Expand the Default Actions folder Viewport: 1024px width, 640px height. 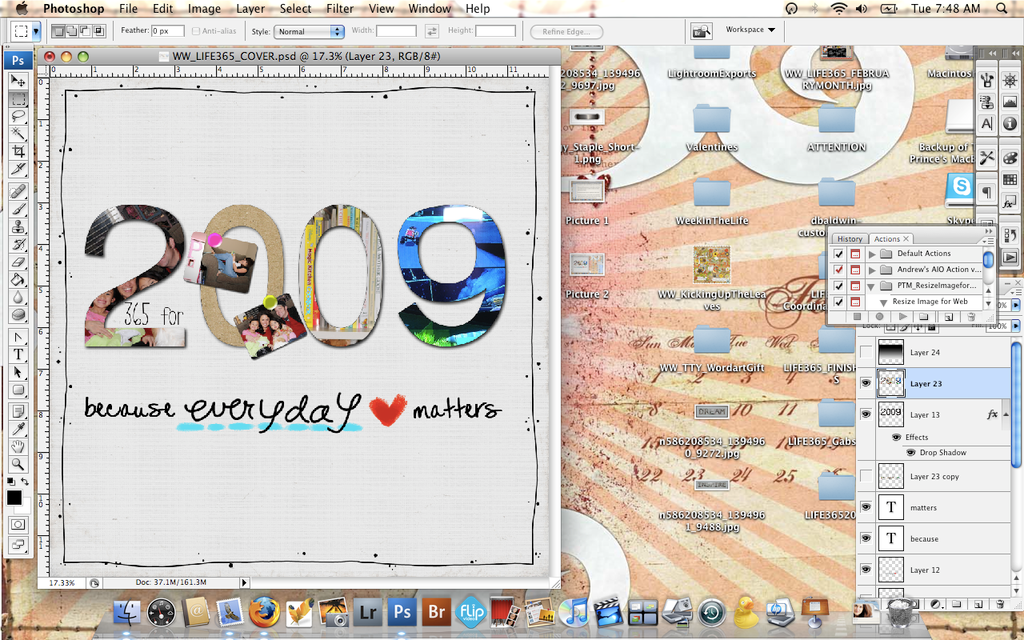click(872, 254)
